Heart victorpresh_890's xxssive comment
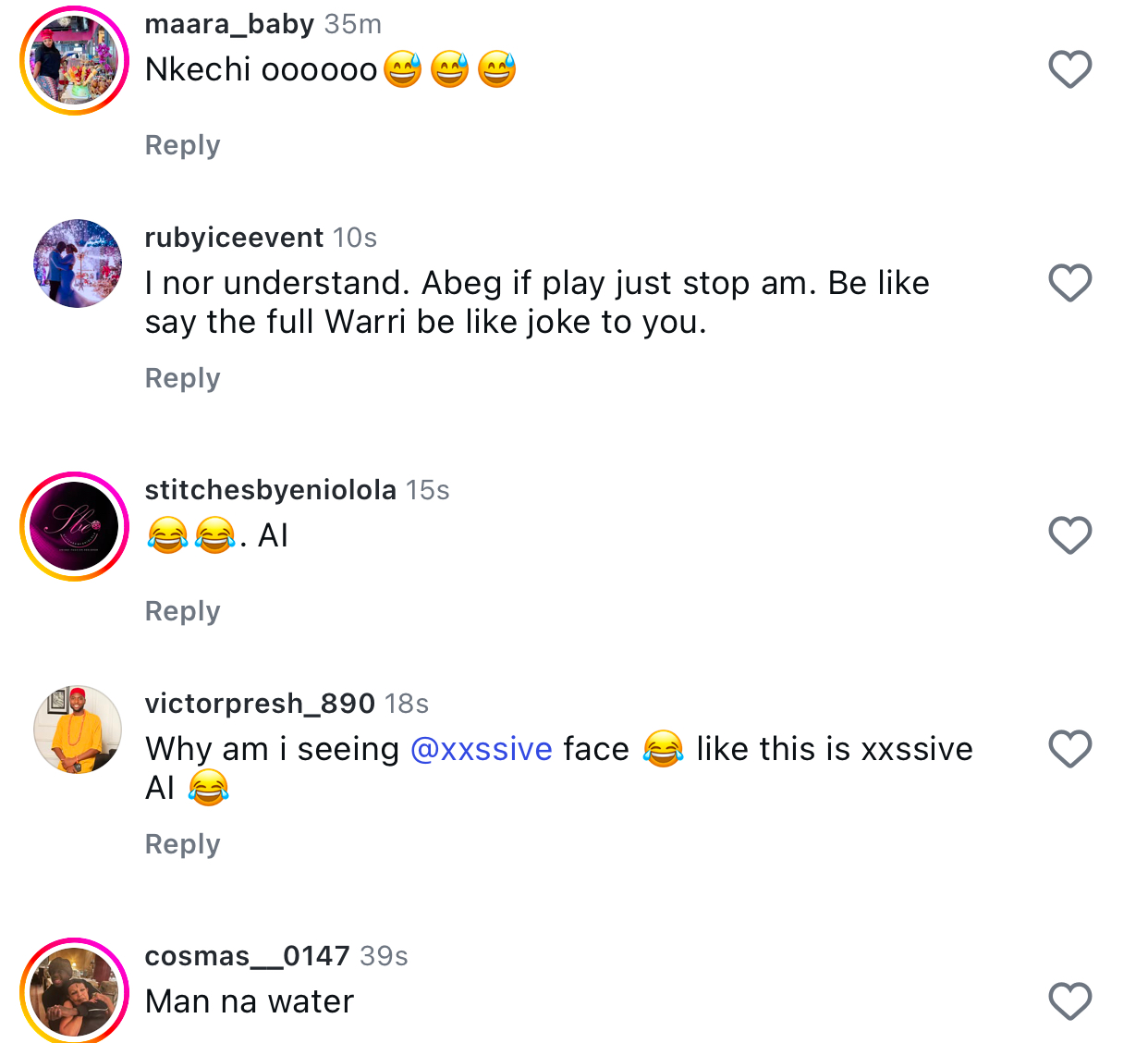Viewport: 1148px width, 1043px height. (x=1070, y=749)
